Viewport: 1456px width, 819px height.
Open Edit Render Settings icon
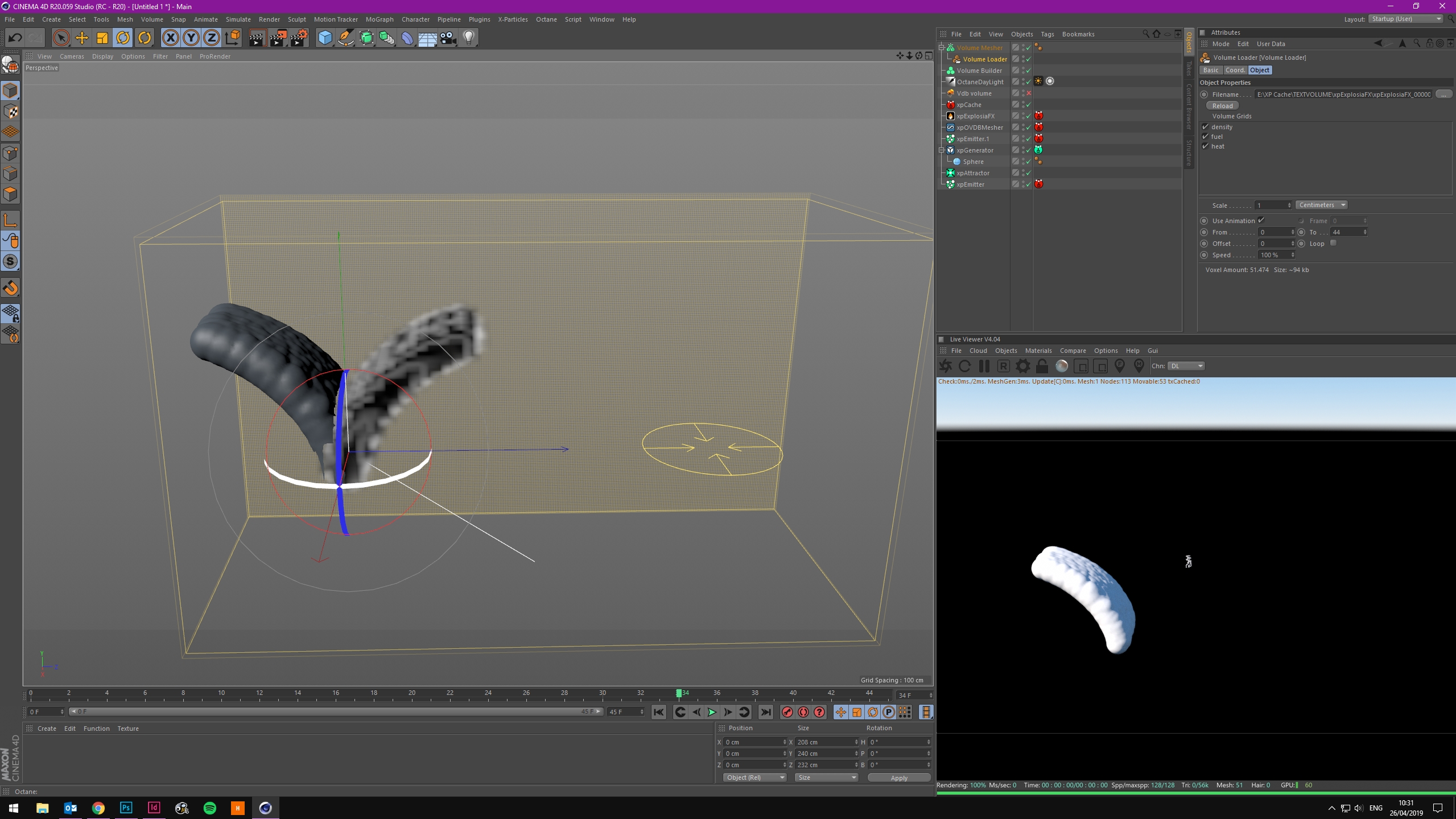click(299, 38)
